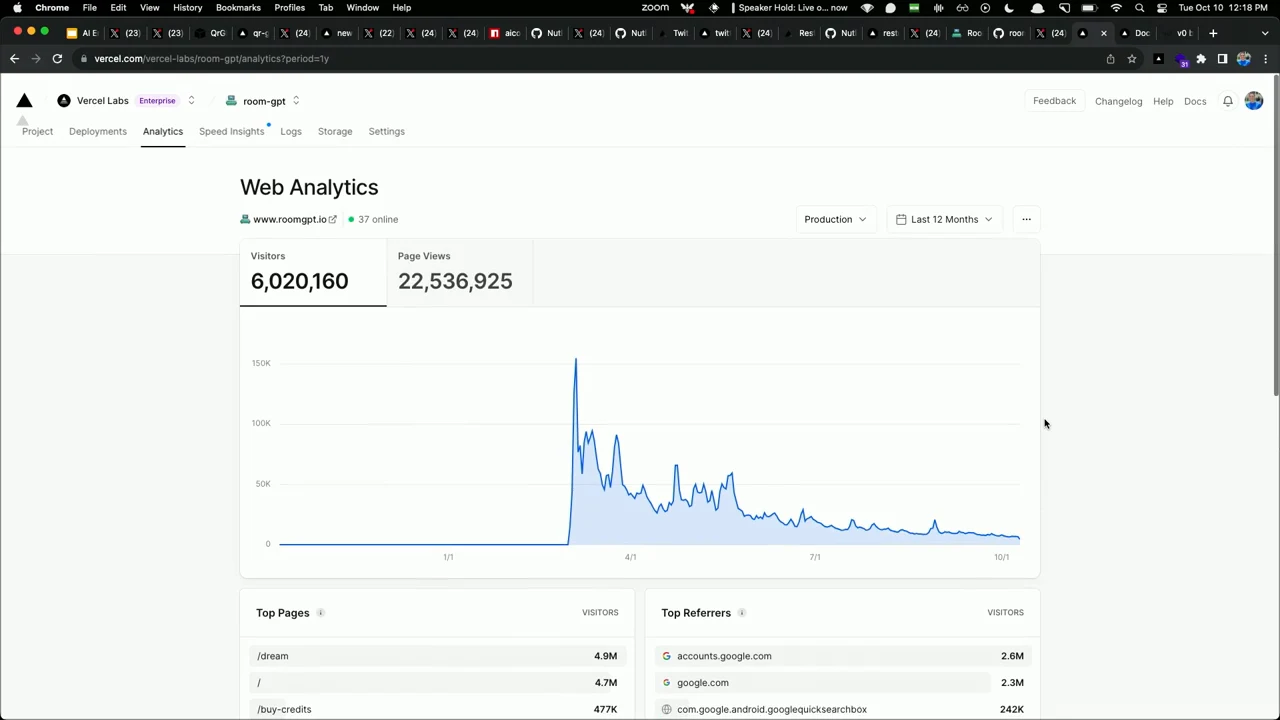
Task: Open the Chrome tab search chevron
Action: (1265, 33)
